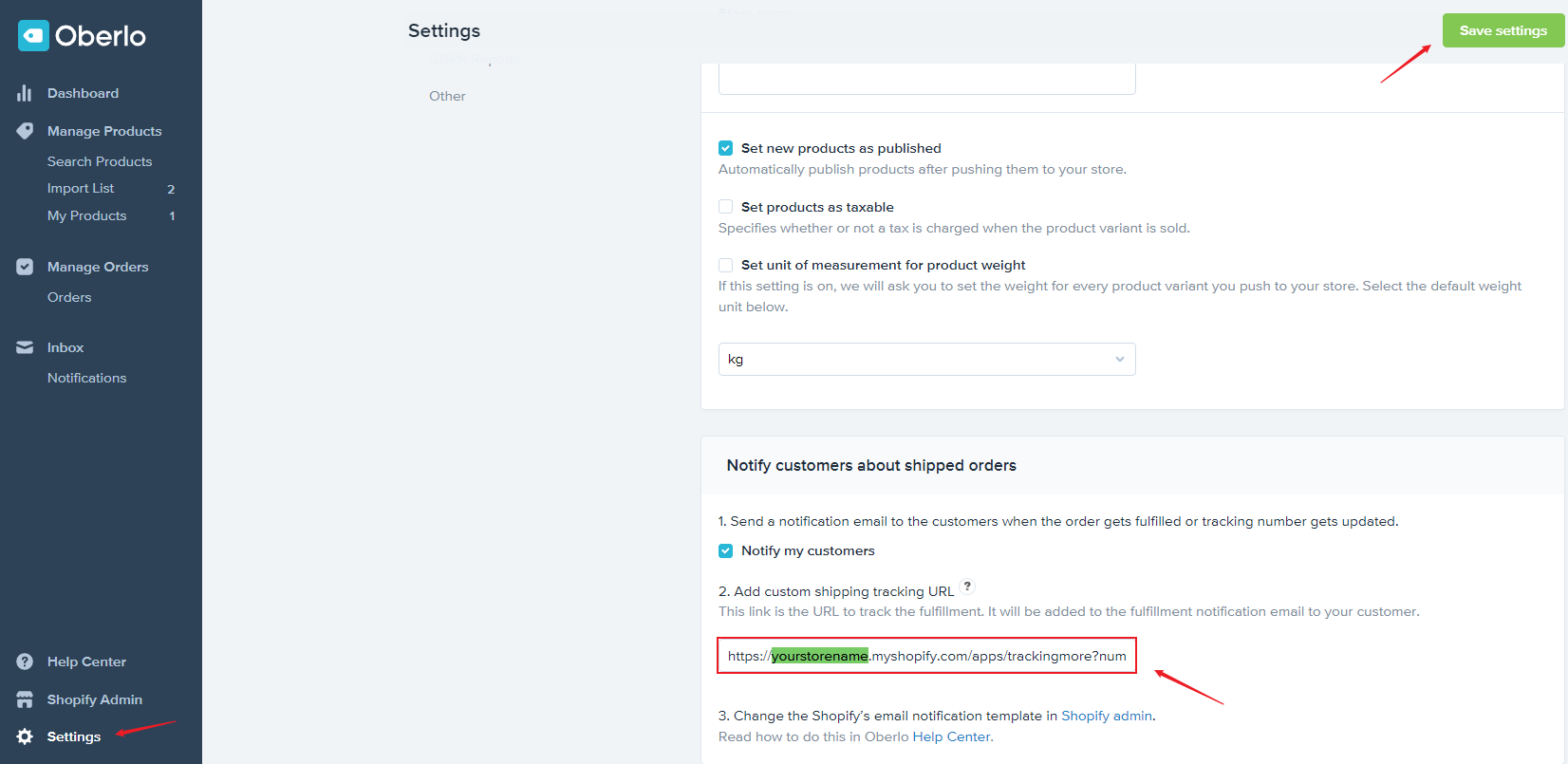Open Shopify Admin from sidebar
Screen dimensions: 1568x764
[x=95, y=699]
